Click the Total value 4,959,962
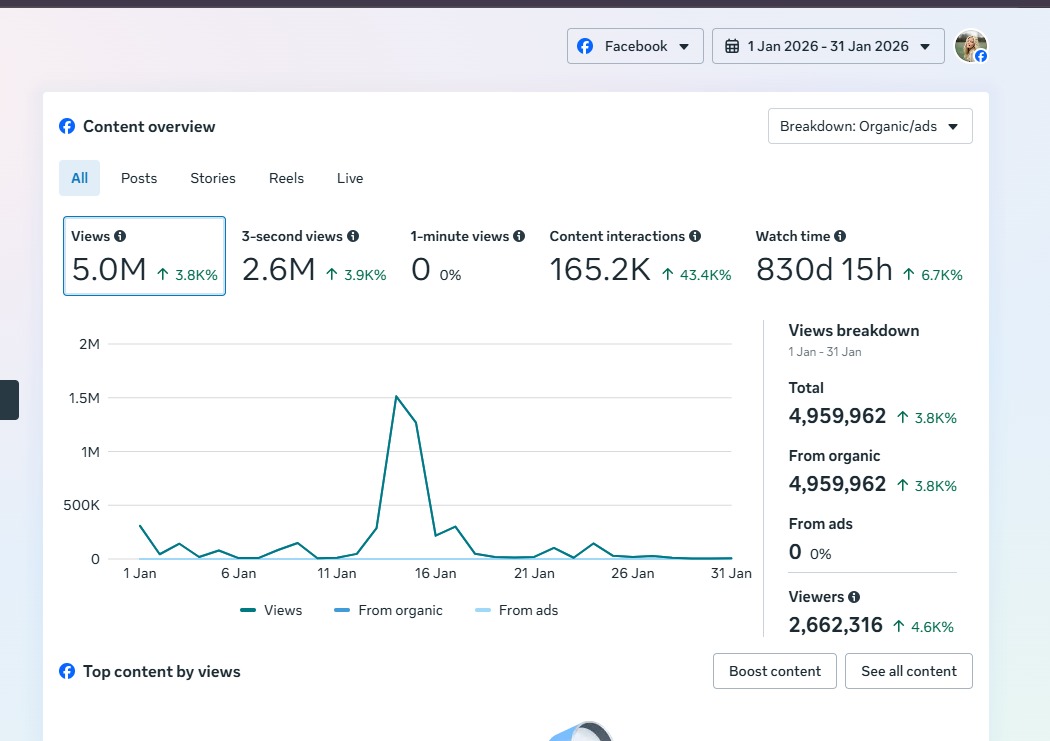1050x741 pixels. (x=837, y=416)
